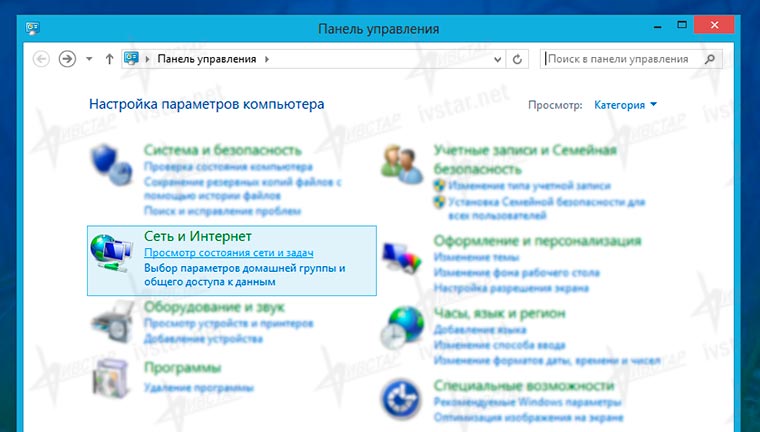Viewport: 760px width, 432px height.
Task: Click the Forward navigation arrow
Action: 67,59
